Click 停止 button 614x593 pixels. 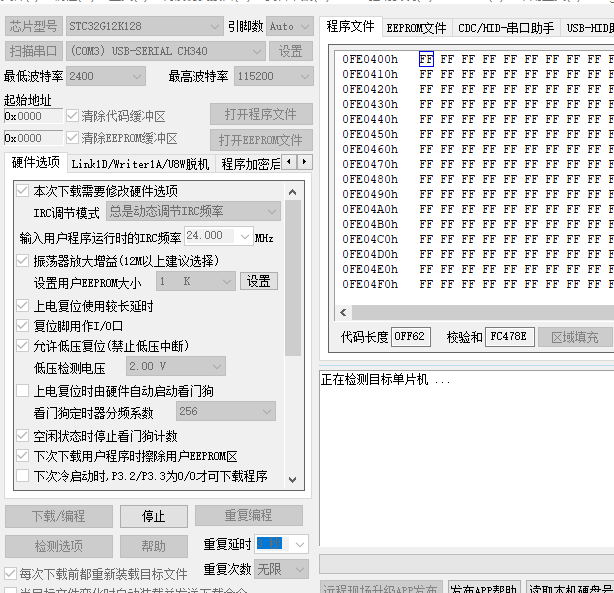coord(154,516)
